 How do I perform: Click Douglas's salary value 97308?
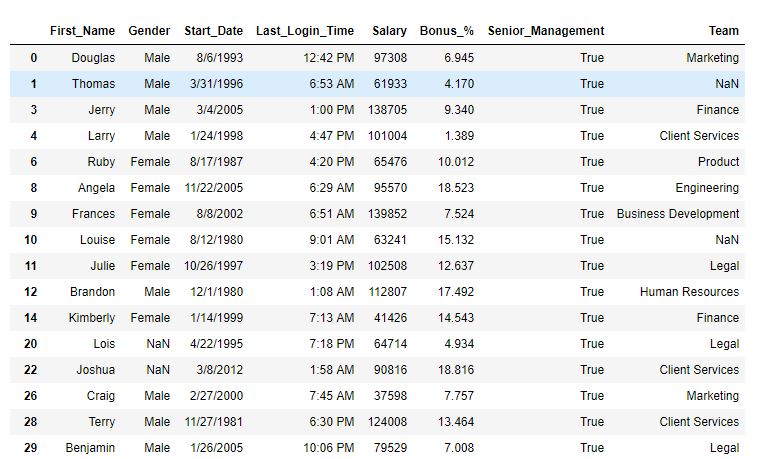pyautogui.click(x=390, y=58)
